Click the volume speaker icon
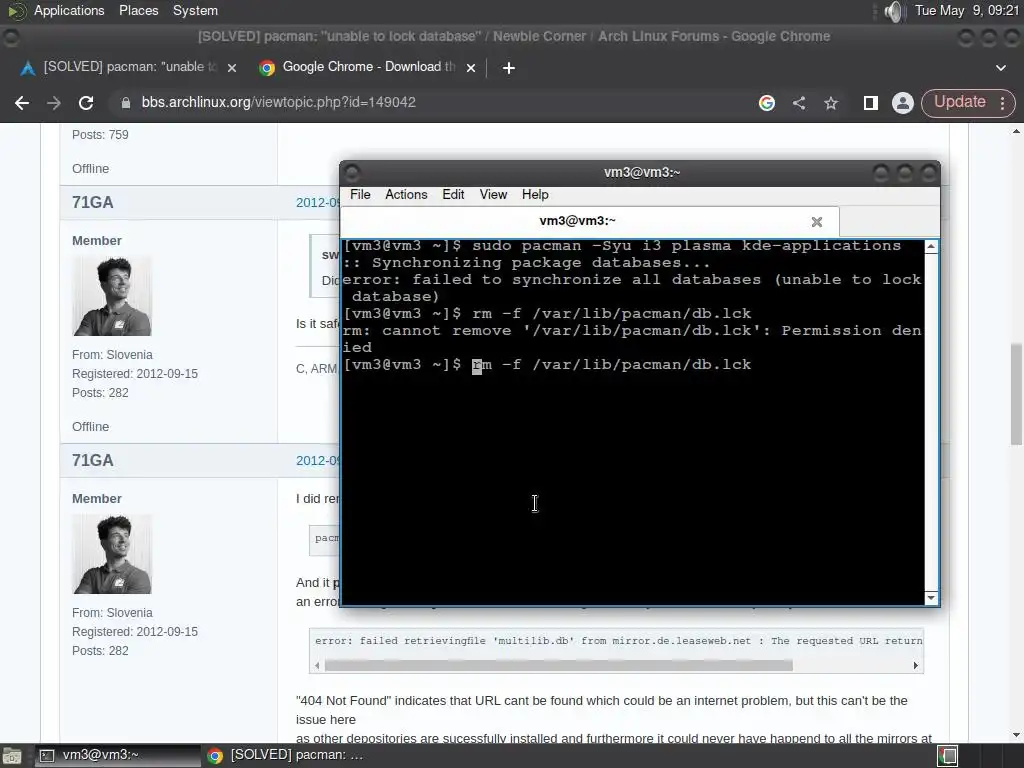Viewport: 1024px width, 768px height. coord(893,11)
